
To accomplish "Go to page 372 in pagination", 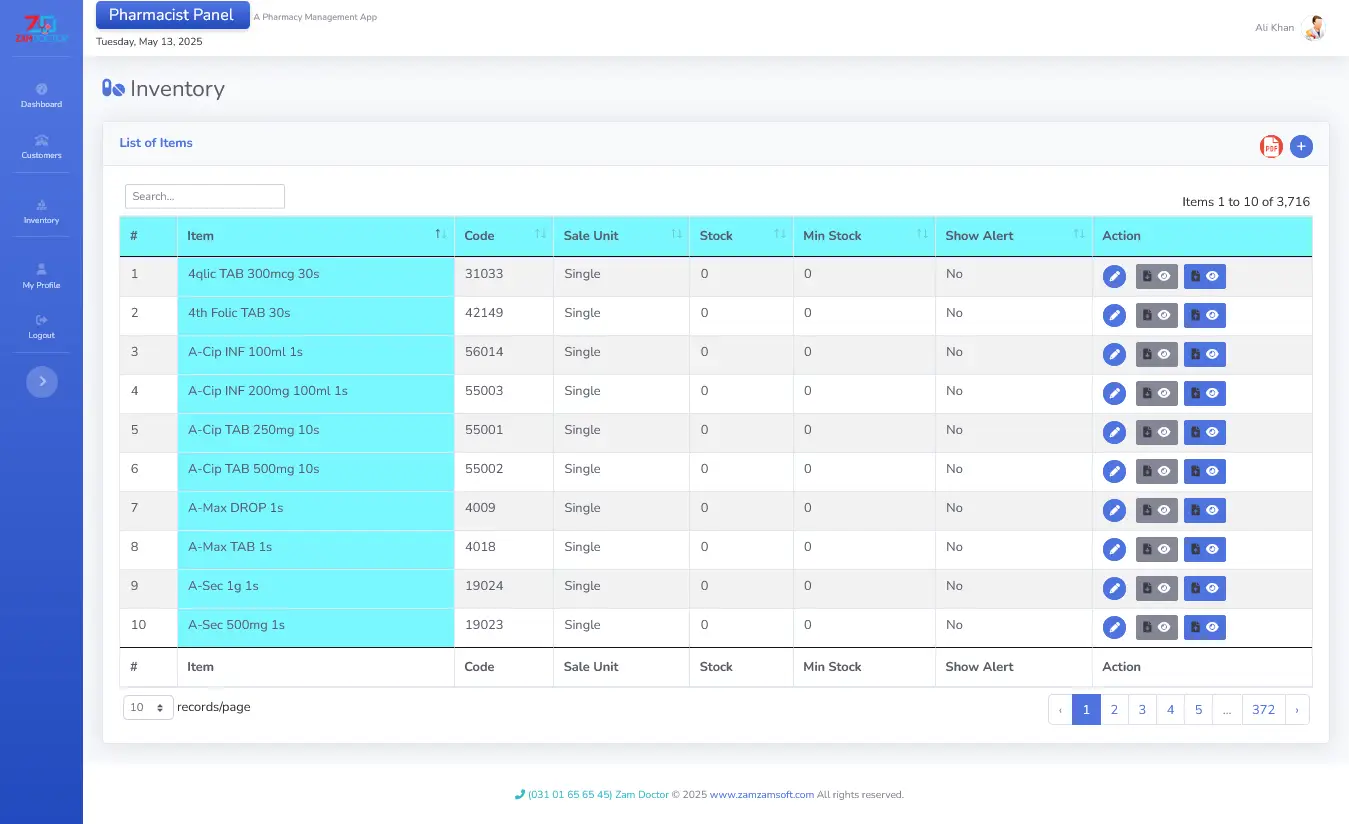I will tap(1263, 710).
